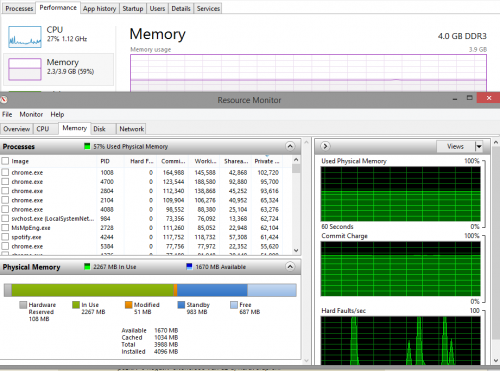Open the Task Manager App history tab
Viewport: 500px width, 371px height.
[99, 9]
